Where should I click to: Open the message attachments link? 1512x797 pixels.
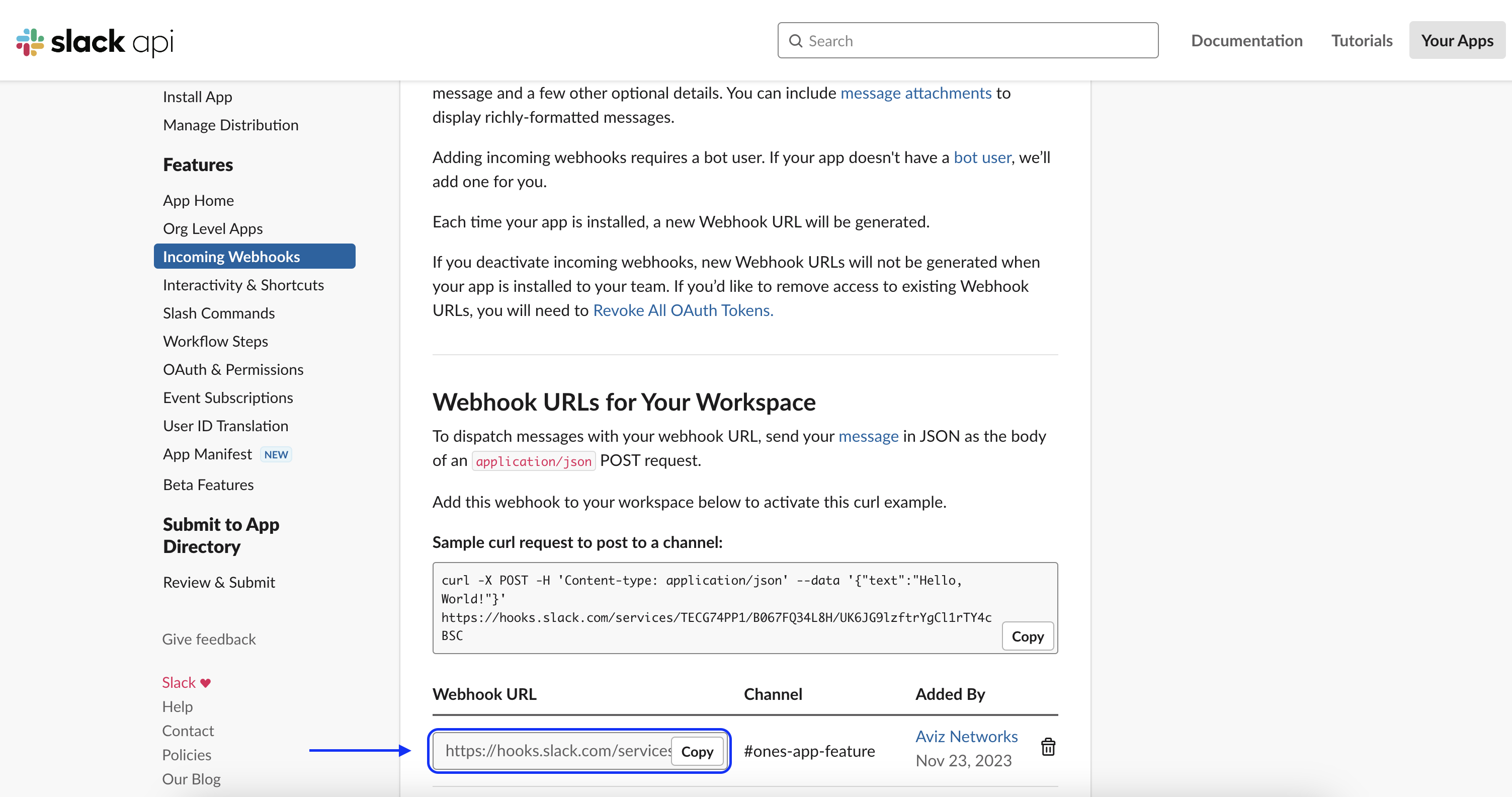pos(915,93)
